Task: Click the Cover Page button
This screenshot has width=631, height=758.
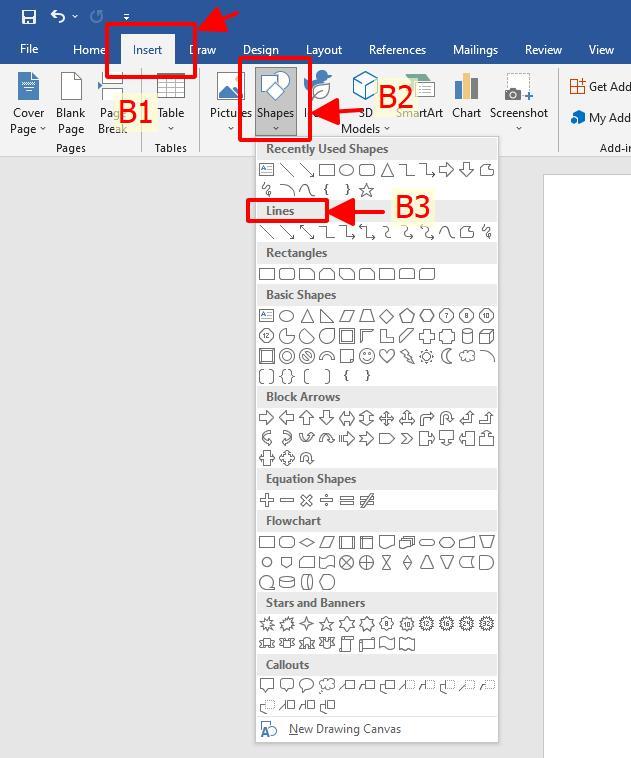Action: (x=28, y=103)
